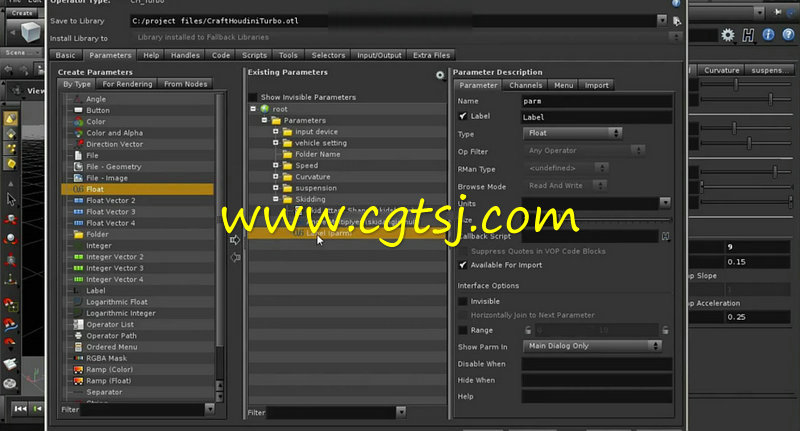Switch to the Handles tab

(185, 55)
